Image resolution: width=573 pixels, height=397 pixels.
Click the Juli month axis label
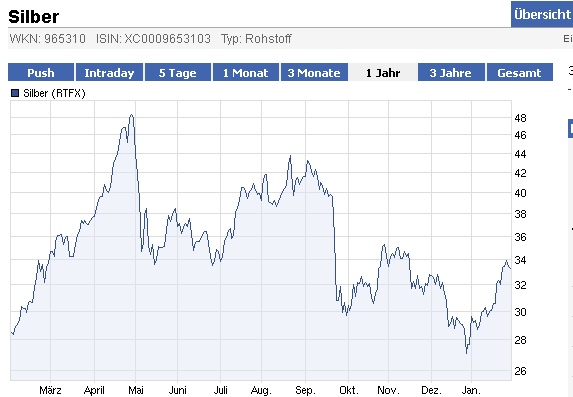pos(221,390)
